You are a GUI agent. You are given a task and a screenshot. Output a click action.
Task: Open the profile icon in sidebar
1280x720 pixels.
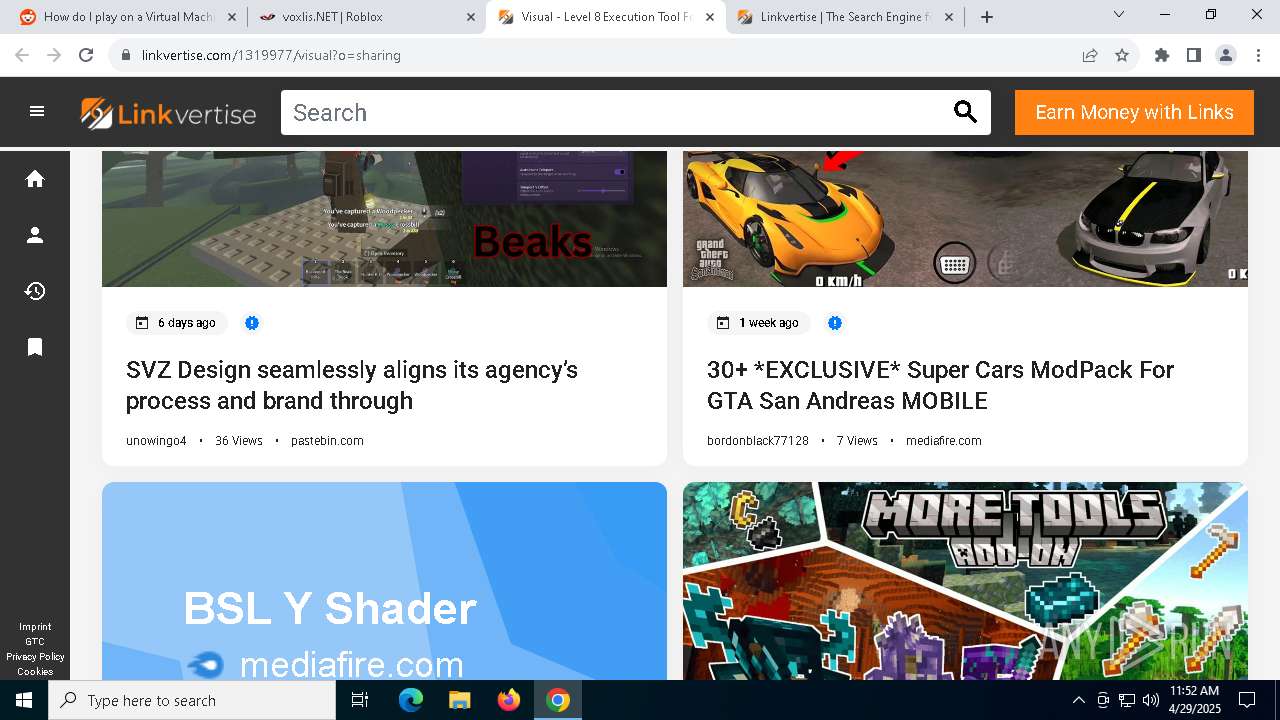pyautogui.click(x=35, y=235)
